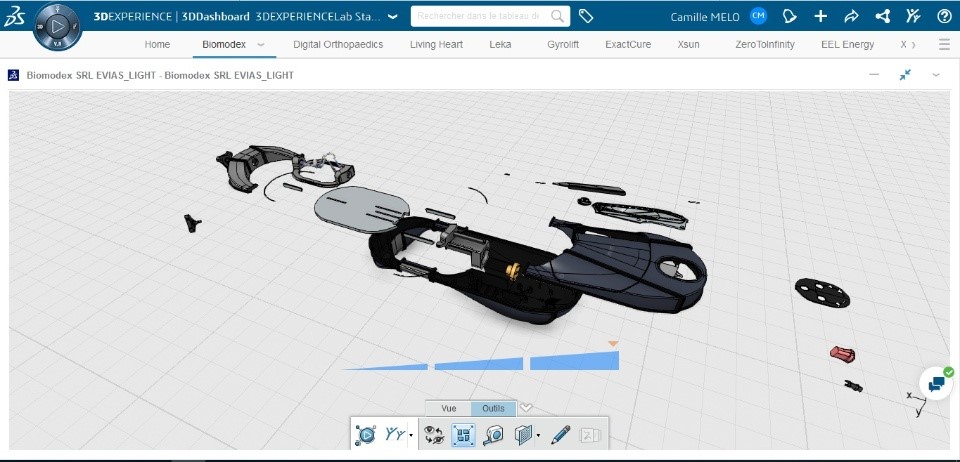Click the magnifying glass search icon
Viewport: 960px width, 462px height.
click(557, 17)
